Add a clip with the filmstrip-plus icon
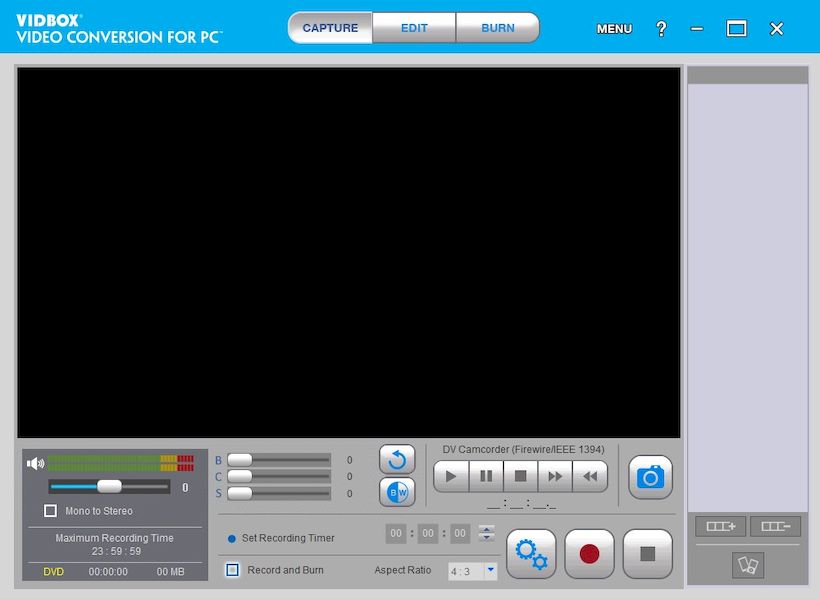The image size is (820, 599). pyautogui.click(x=720, y=526)
